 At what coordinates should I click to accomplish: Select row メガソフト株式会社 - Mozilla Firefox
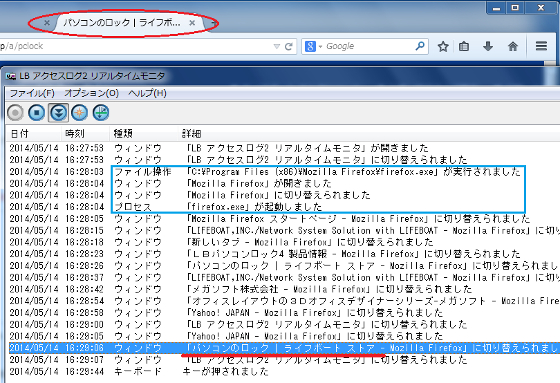coord(284,289)
